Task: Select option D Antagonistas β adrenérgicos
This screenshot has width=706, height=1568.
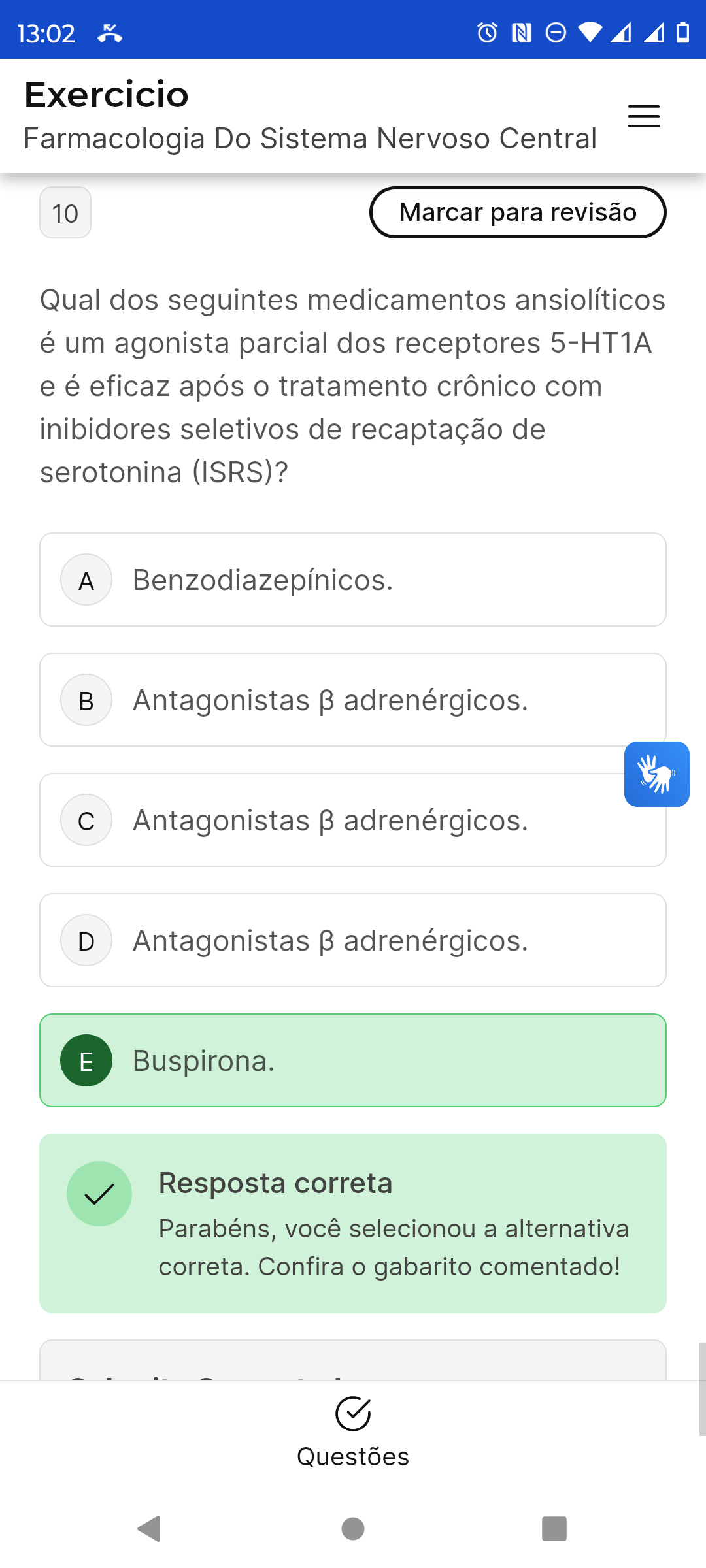Action: [x=353, y=940]
